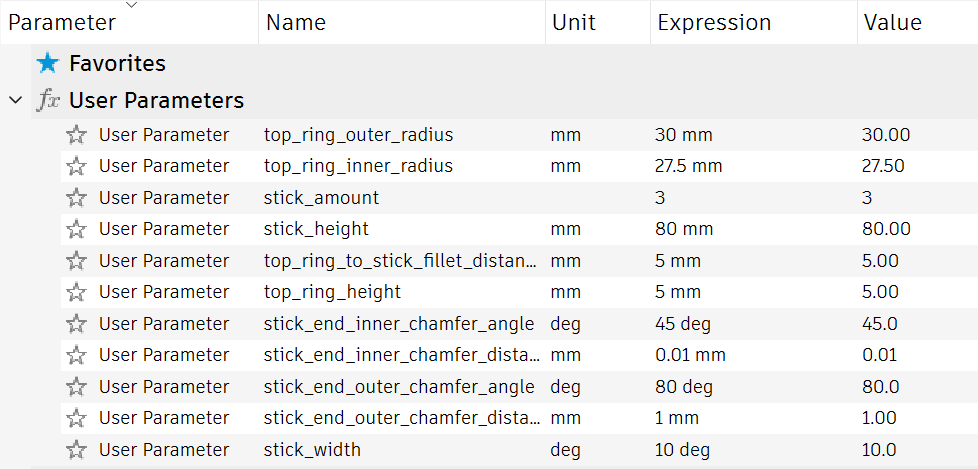Click the fx User Parameters icon

(x=48, y=101)
